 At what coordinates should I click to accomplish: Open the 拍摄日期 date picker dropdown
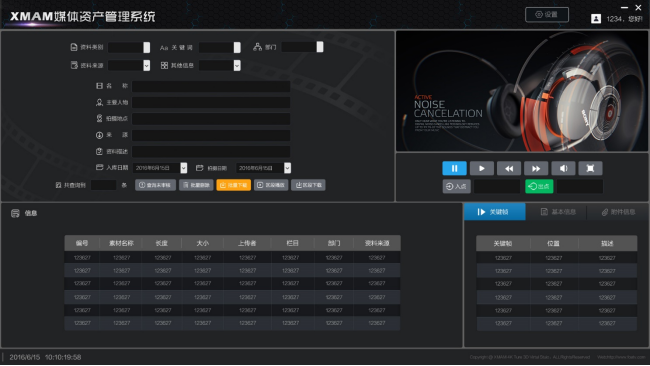(287, 168)
